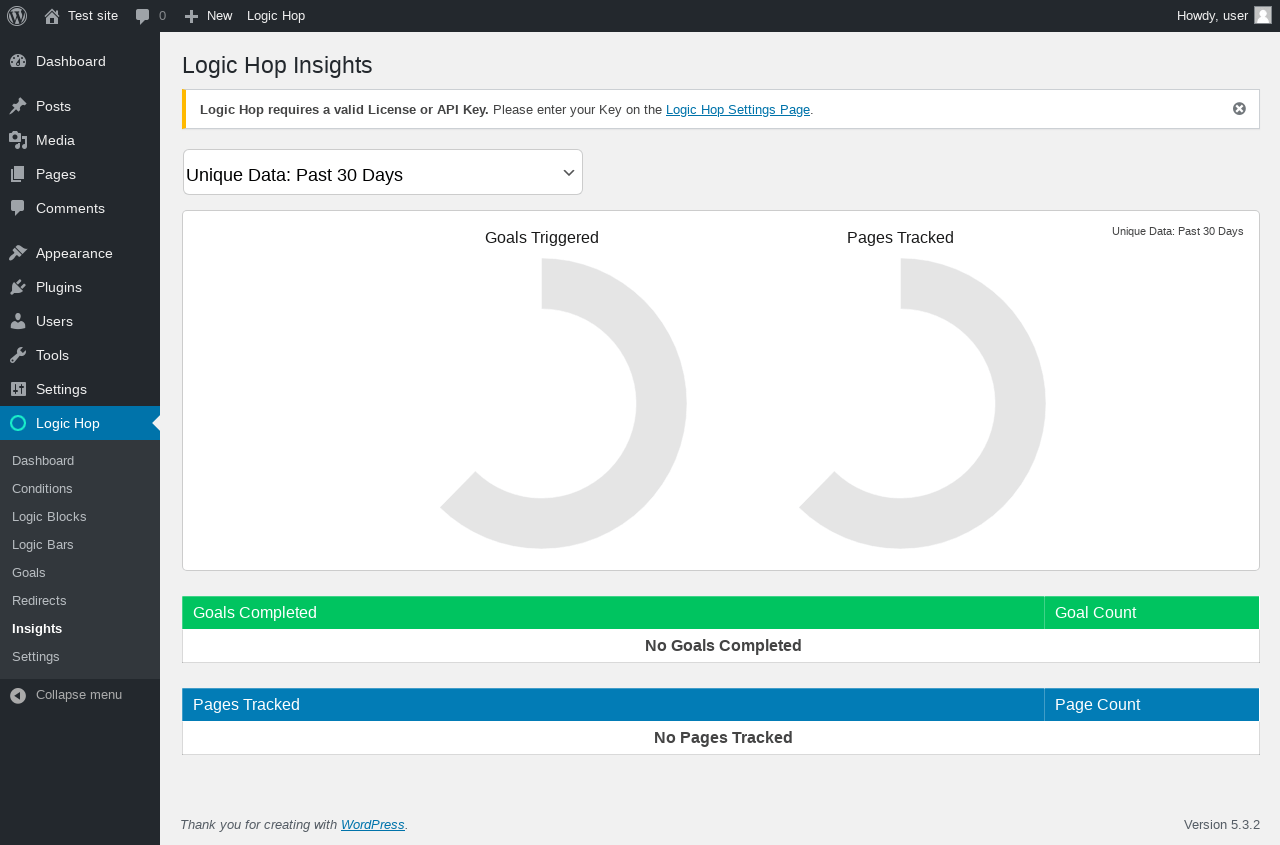Image resolution: width=1280 pixels, height=845 pixels.
Task: Click the Settings sliders icon in sidebar
Action: pos(18,389)
